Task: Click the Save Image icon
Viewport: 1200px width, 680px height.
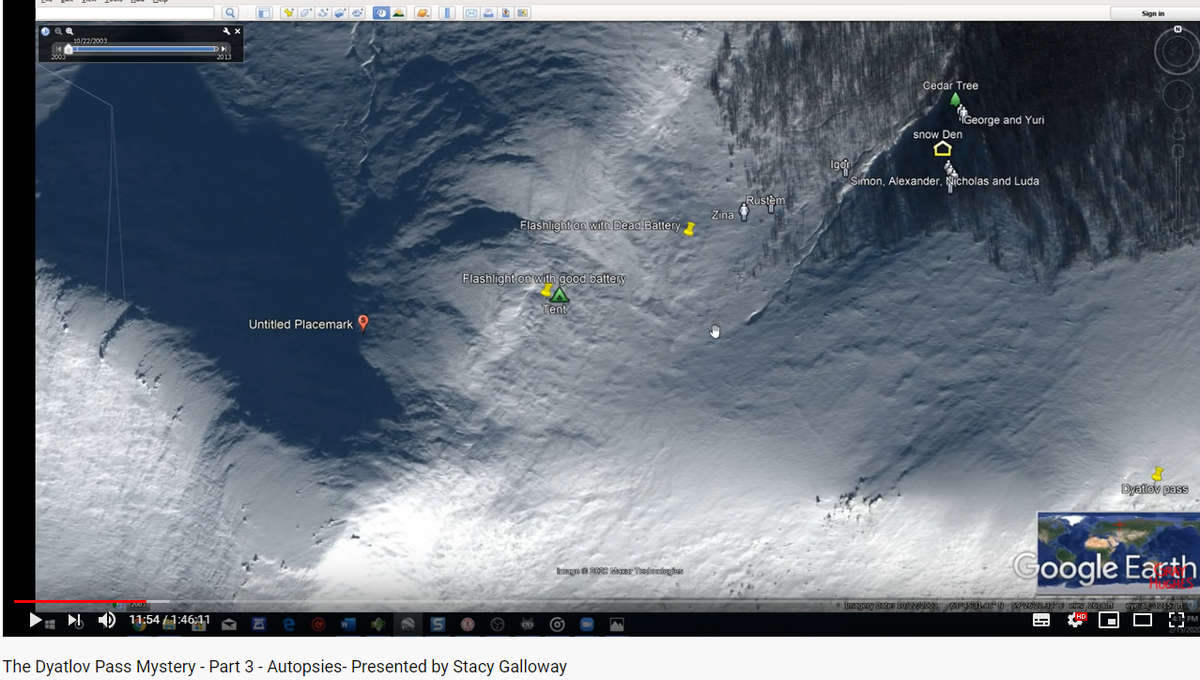Action: [505, 13]
